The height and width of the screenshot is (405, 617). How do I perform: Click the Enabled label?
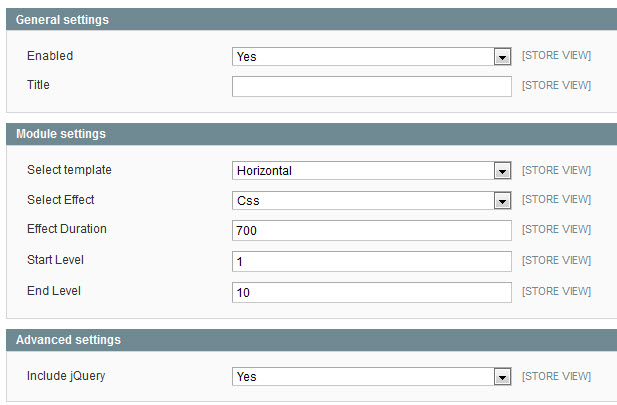(x=50, y=56)
